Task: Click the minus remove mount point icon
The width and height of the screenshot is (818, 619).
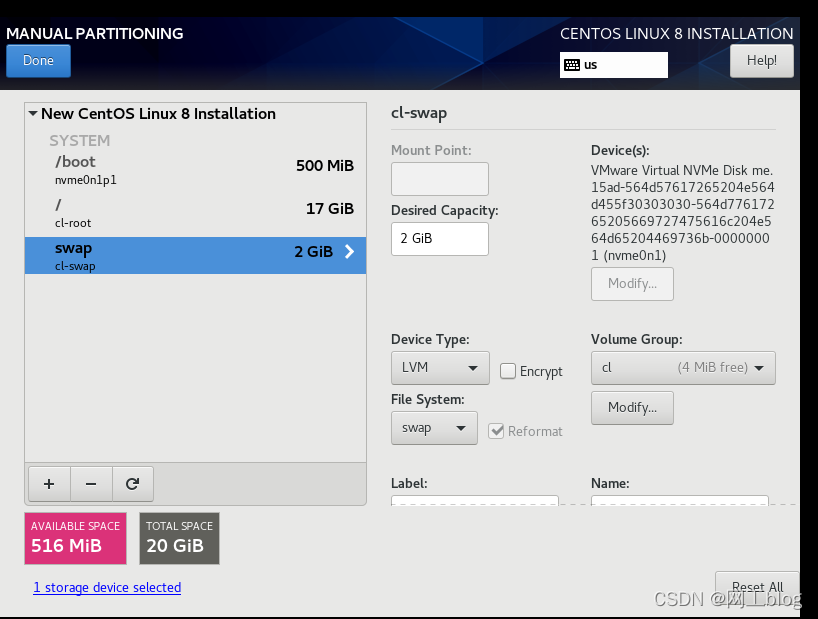Action: point(91,484)
